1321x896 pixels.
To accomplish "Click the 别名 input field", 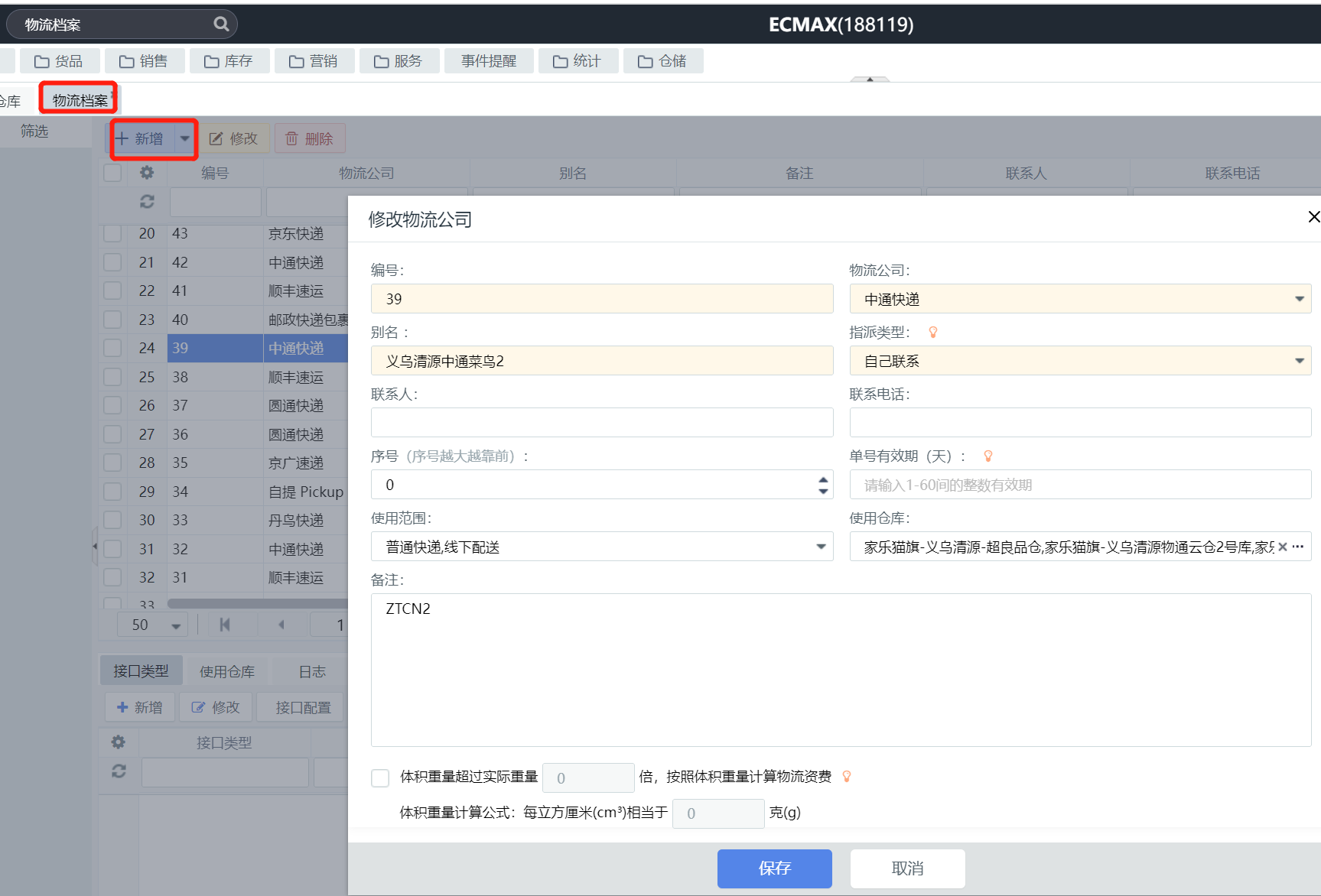I will (602, 361).
